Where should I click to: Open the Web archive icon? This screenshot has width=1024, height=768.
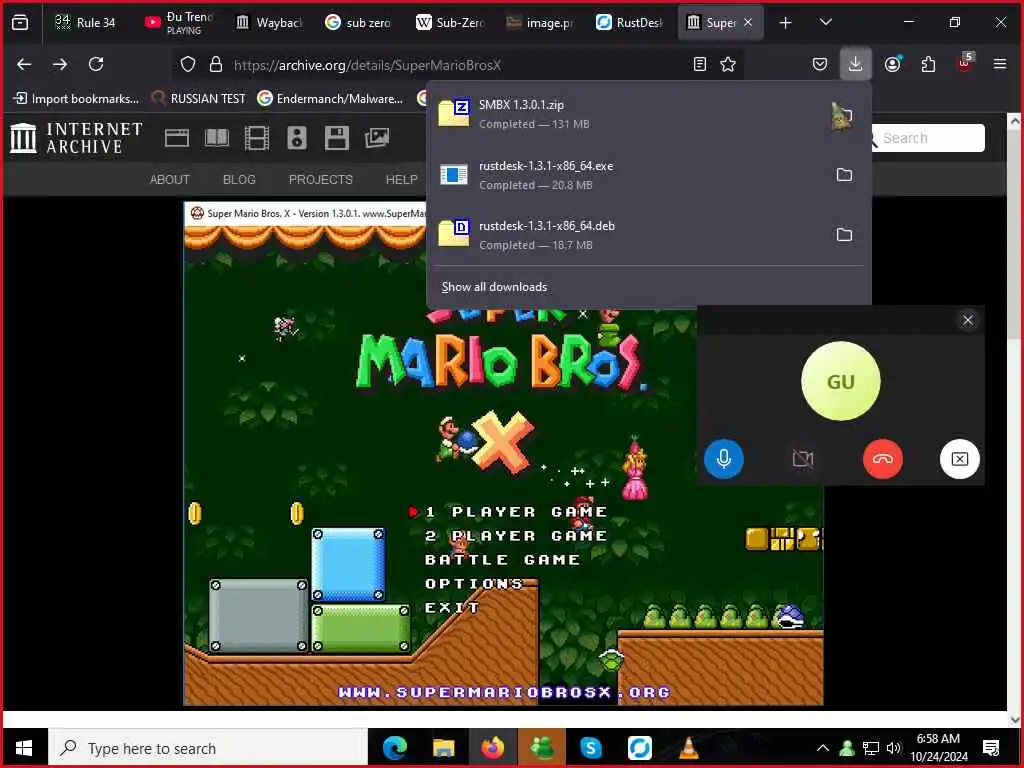(176, 138)
